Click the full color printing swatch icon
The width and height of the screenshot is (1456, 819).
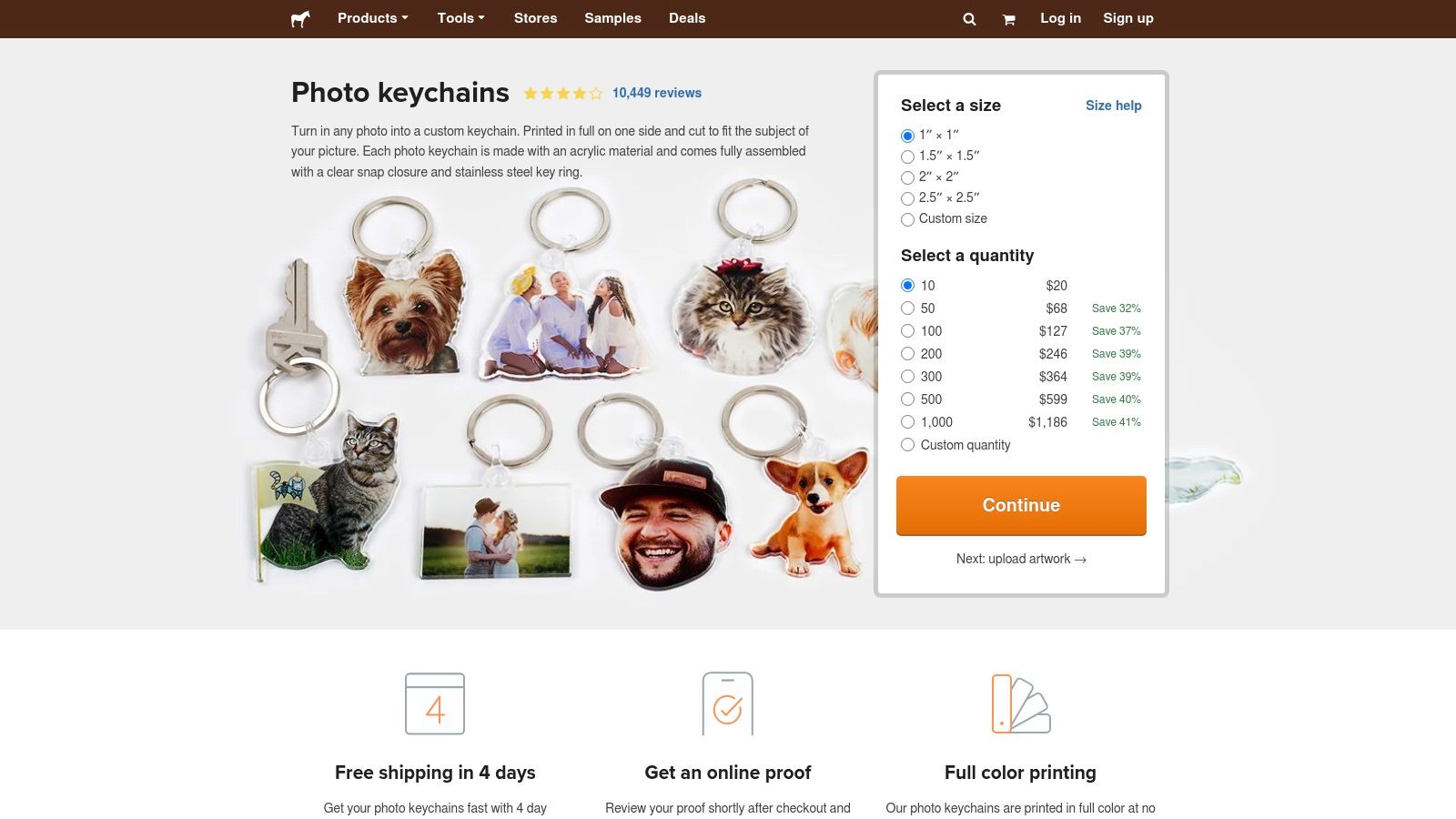coord(1020,703)
